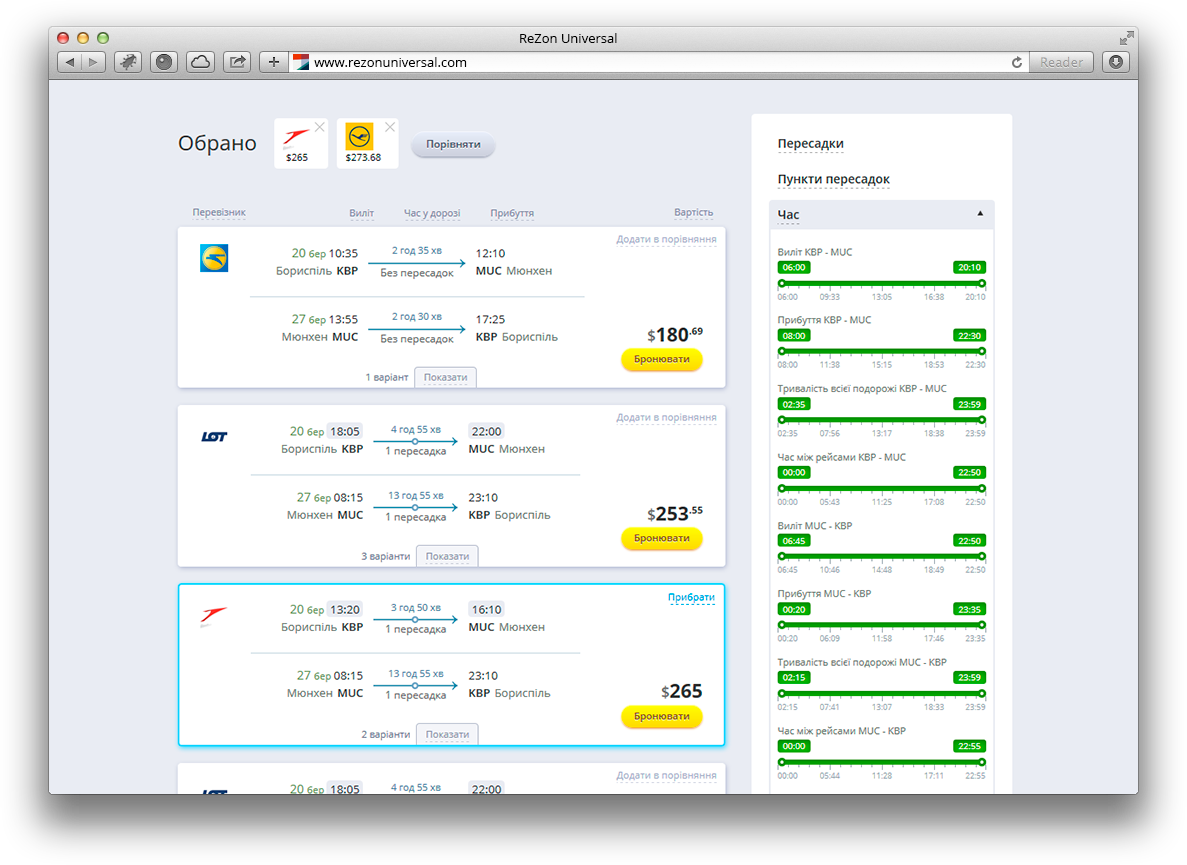Viewport: 1187px width, 865px height.
Task: Click the Прибуття MUC - KBP left slider handle
Action: pos(782,625)
